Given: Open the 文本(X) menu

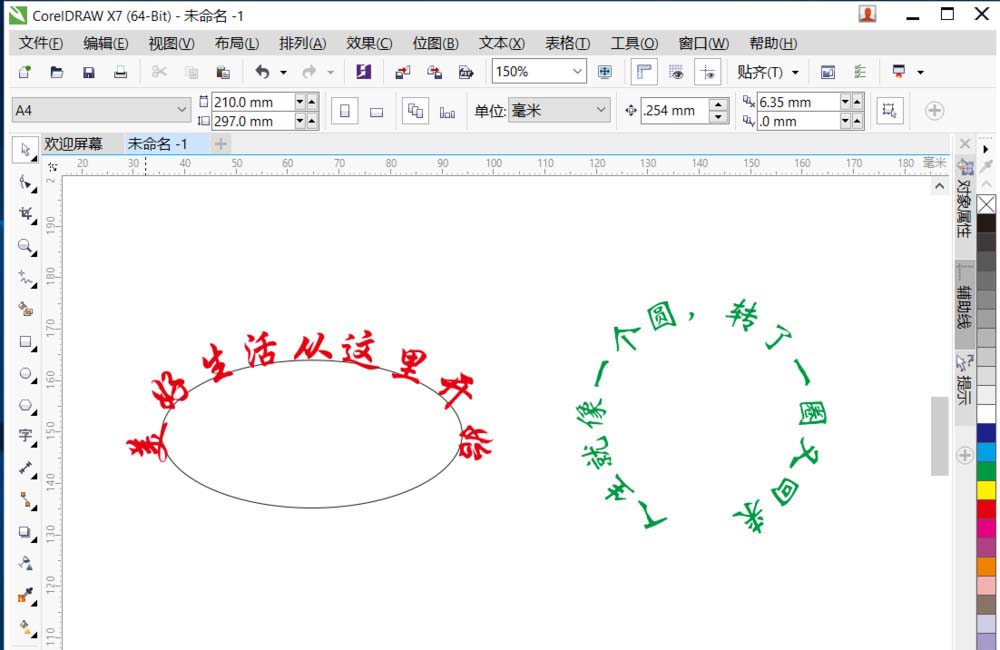Looking at the screenshot, I should [501, 43].
